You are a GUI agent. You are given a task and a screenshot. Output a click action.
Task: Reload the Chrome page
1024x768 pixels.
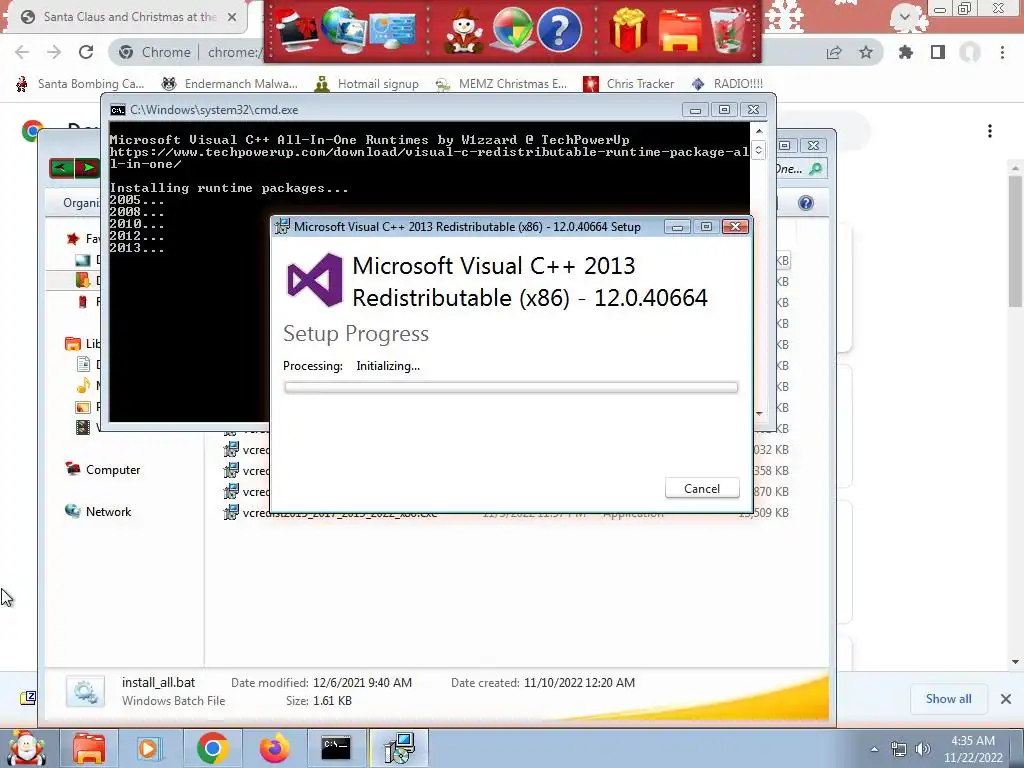tap(86, 52)
